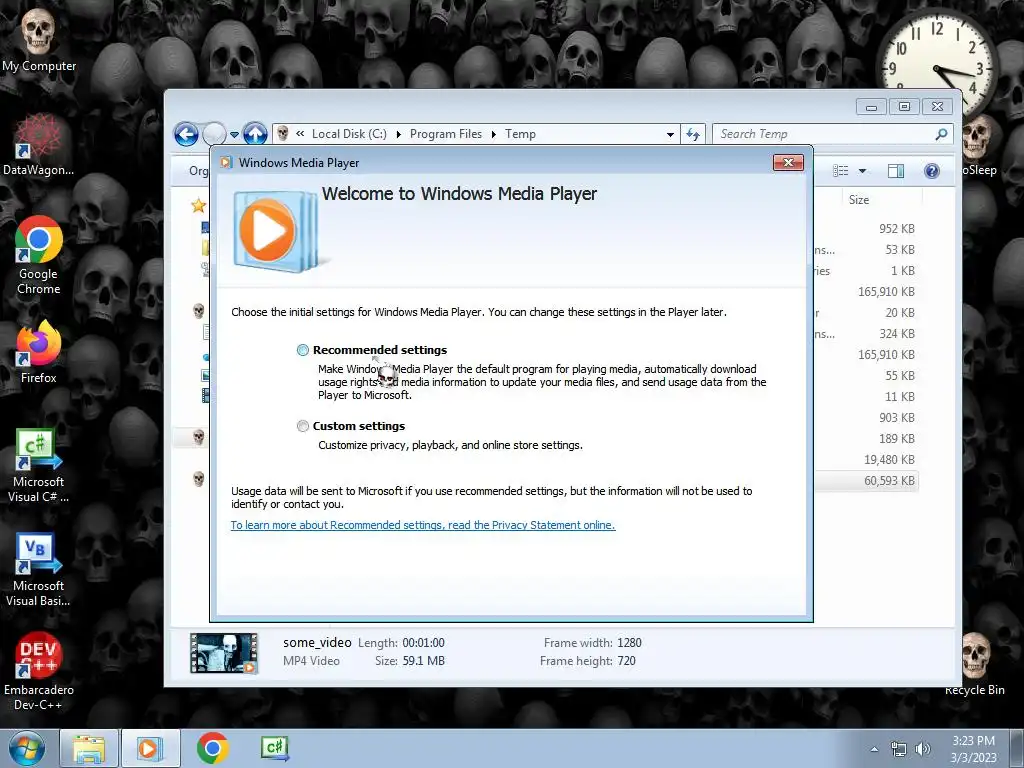Viewport: 1024px width, 768px height.
Task: Expand the address bar history dropdown
Action: click(670, 135)
